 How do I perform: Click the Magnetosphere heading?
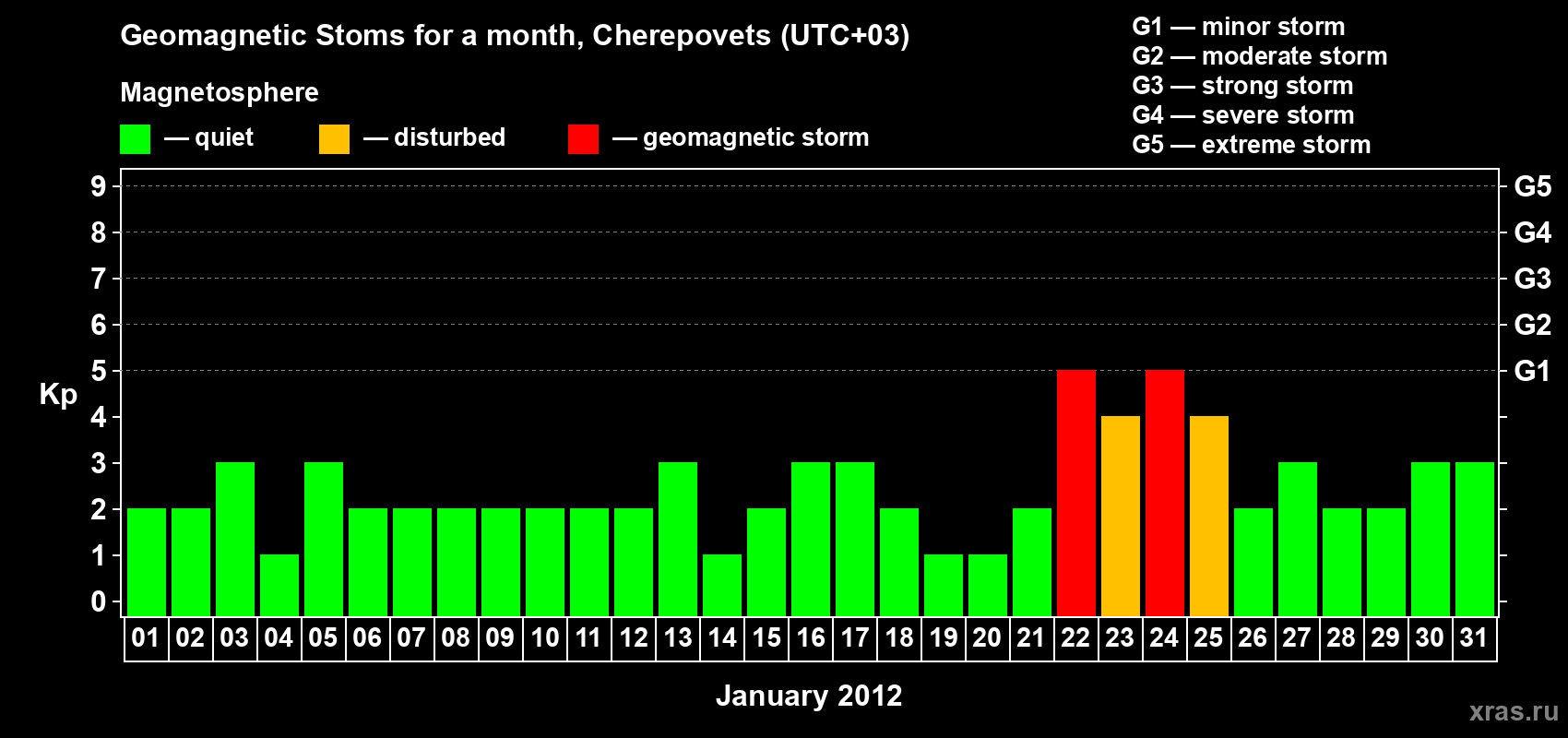click(x=220, y=93)
